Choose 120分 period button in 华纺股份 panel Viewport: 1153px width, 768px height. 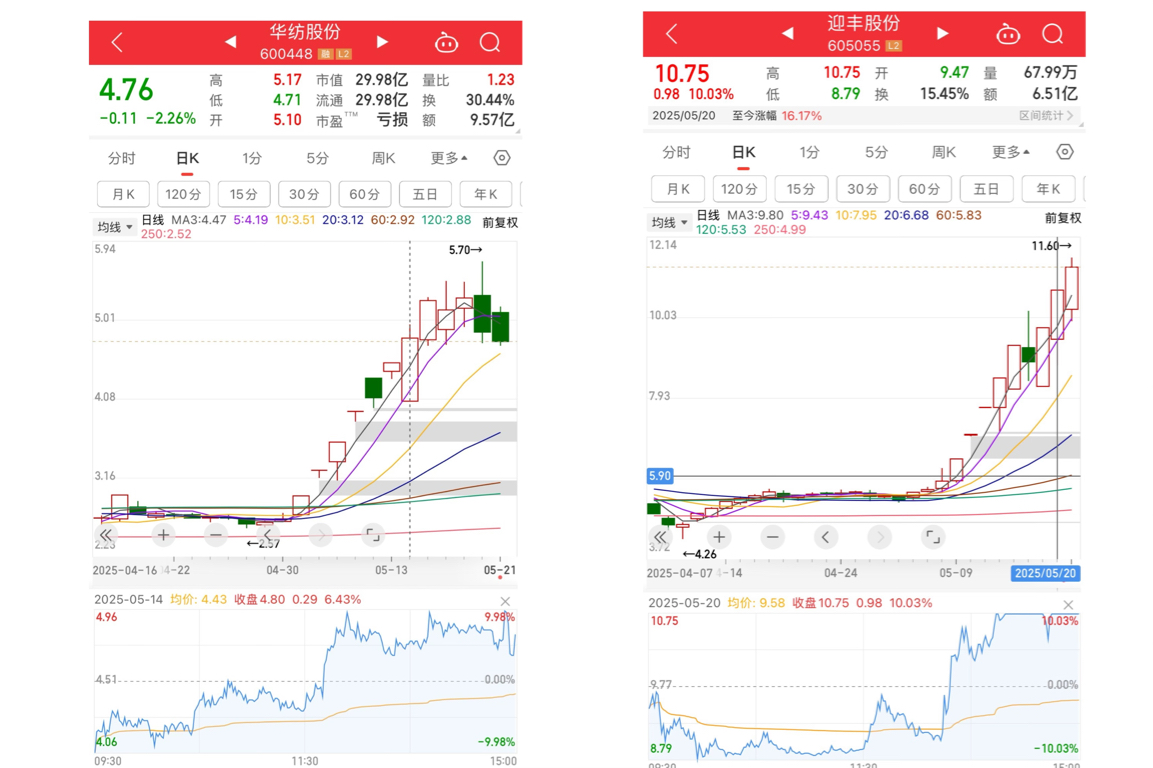pos(183,194)
